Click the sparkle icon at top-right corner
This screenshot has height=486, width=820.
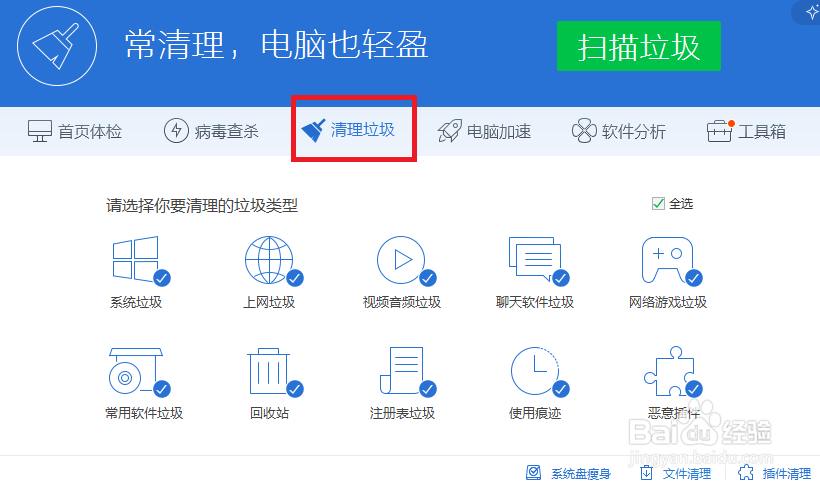pyautogui.click(x=812, y=12)
